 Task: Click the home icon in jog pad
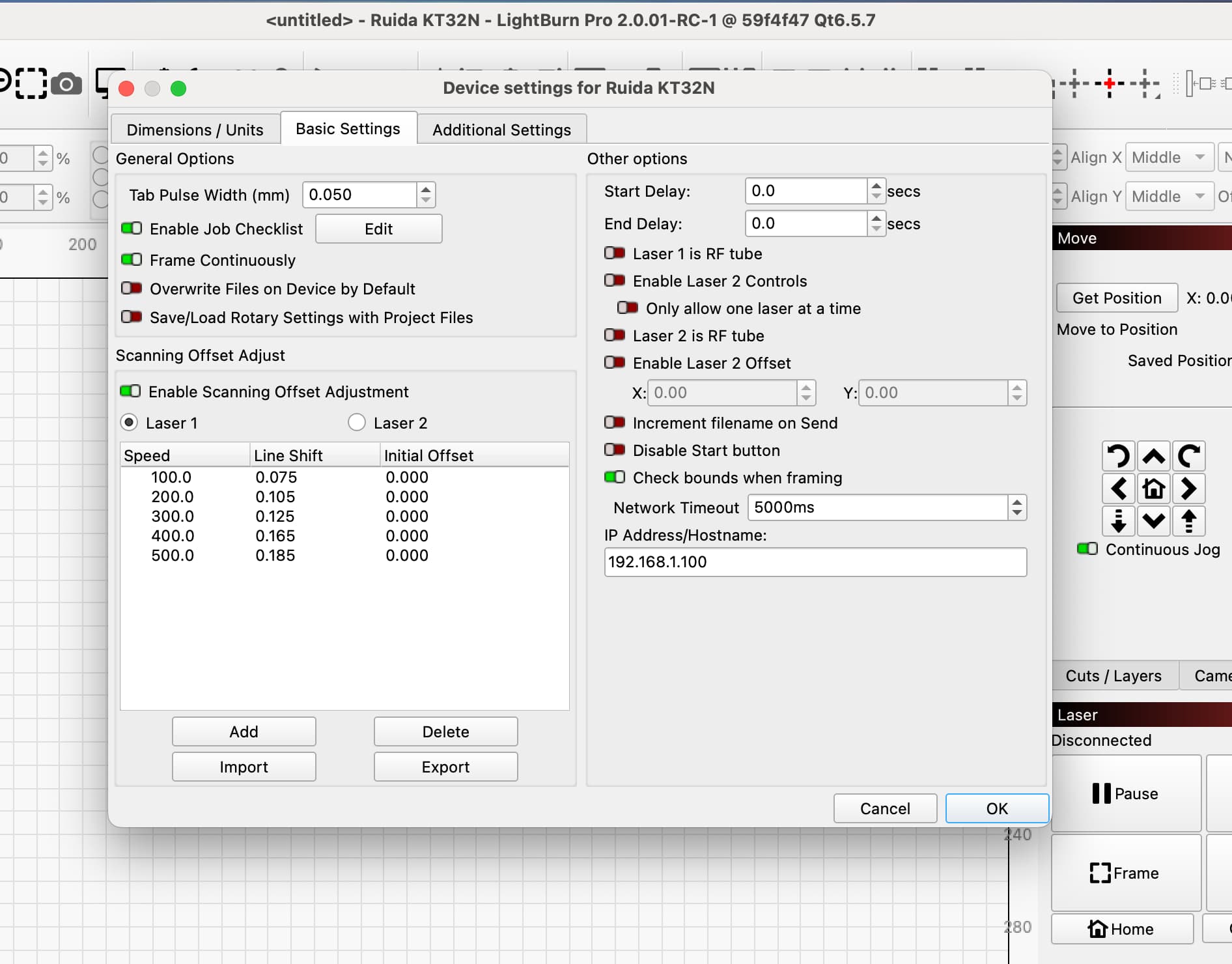[1153, 489]
